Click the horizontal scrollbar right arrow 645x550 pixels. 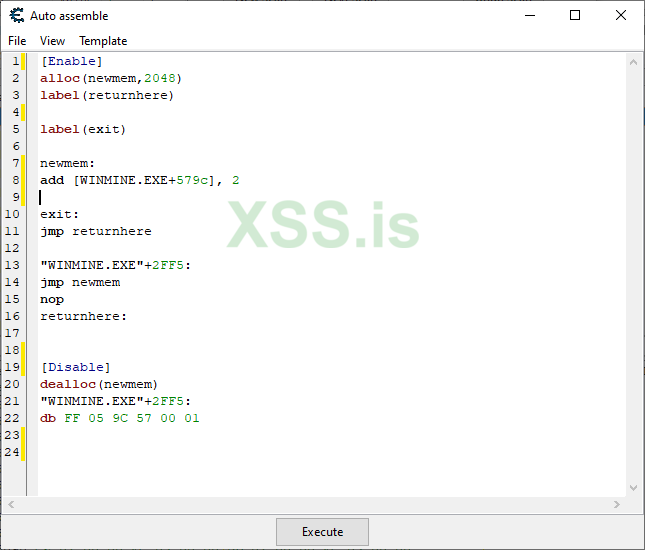pos(617,504)
